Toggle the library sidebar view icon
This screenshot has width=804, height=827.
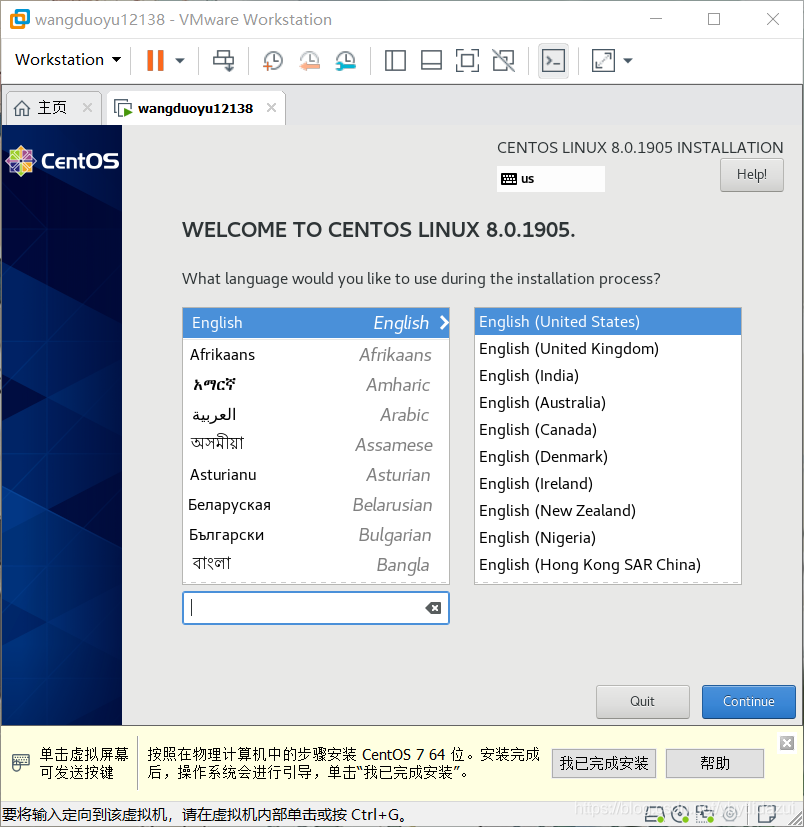pyautogui.click(x=395, y=60)
